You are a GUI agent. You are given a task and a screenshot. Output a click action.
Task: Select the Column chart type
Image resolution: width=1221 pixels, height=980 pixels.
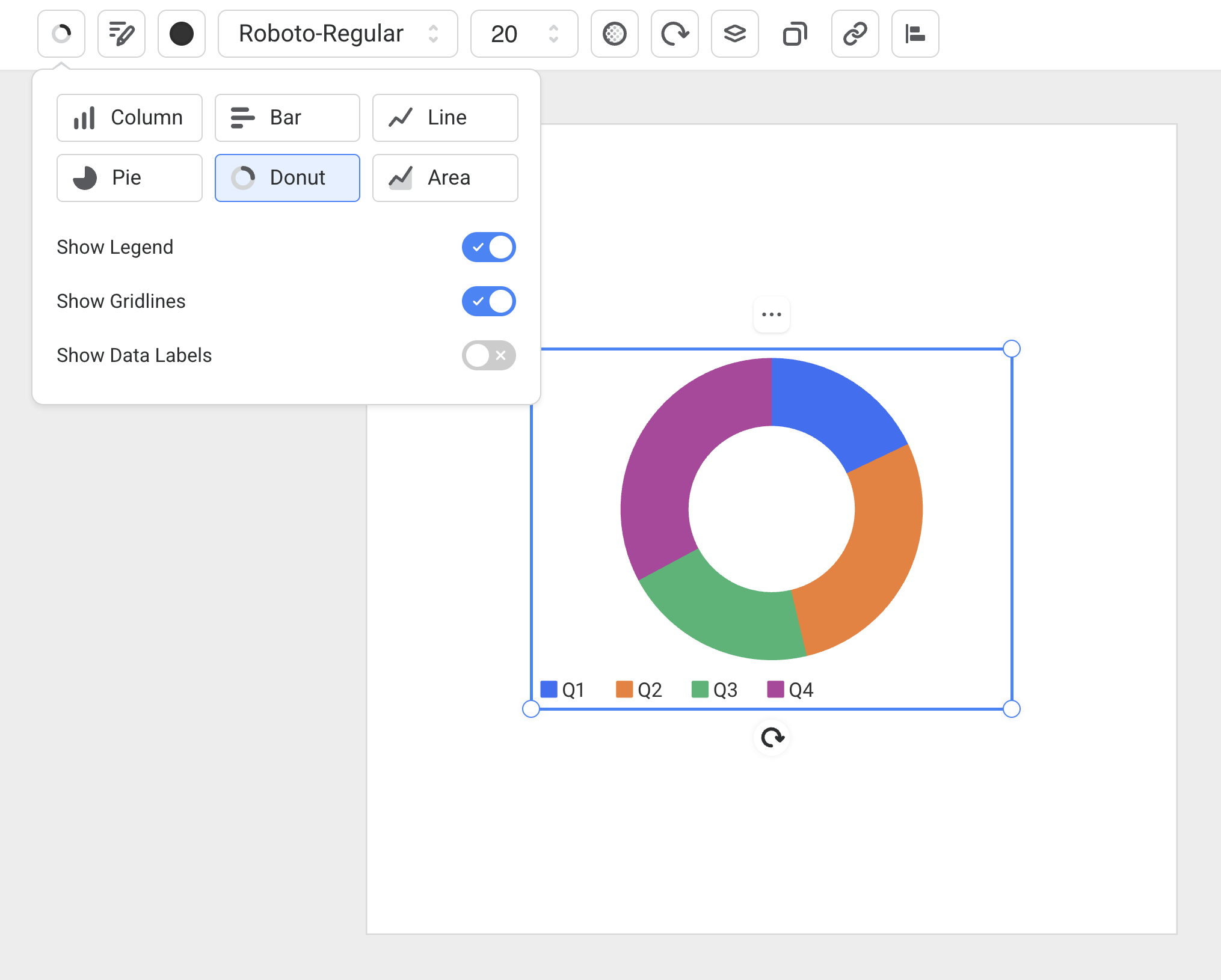129,118
